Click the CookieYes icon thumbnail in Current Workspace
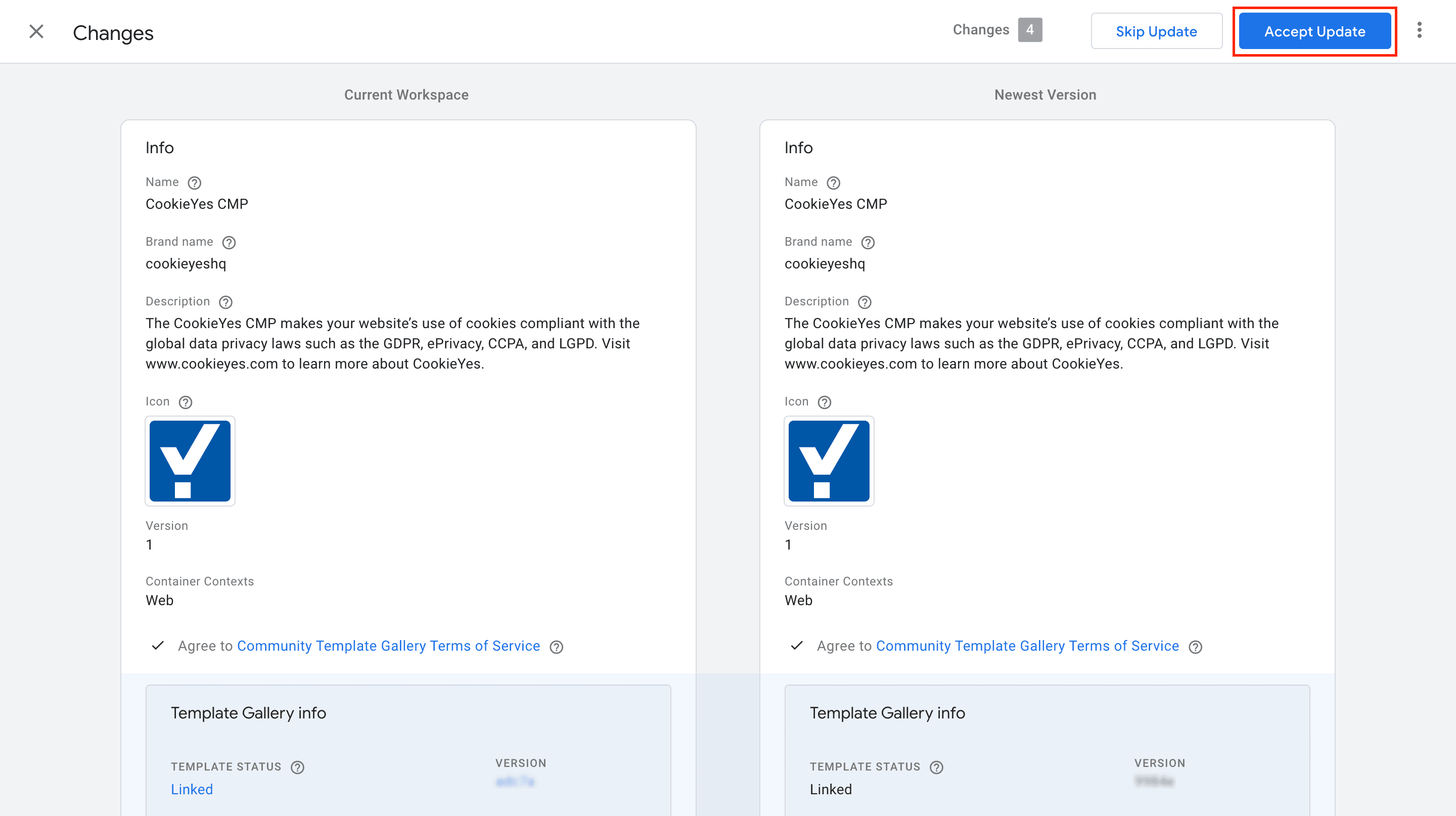 pos(190,461)
